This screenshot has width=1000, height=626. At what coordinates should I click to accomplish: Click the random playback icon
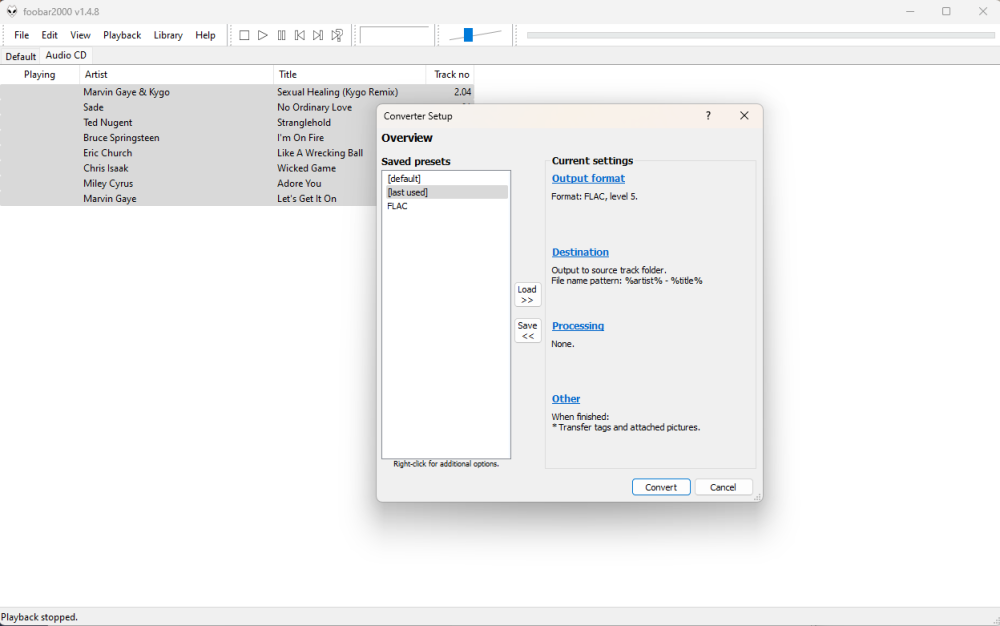click(x=337, y=35)
